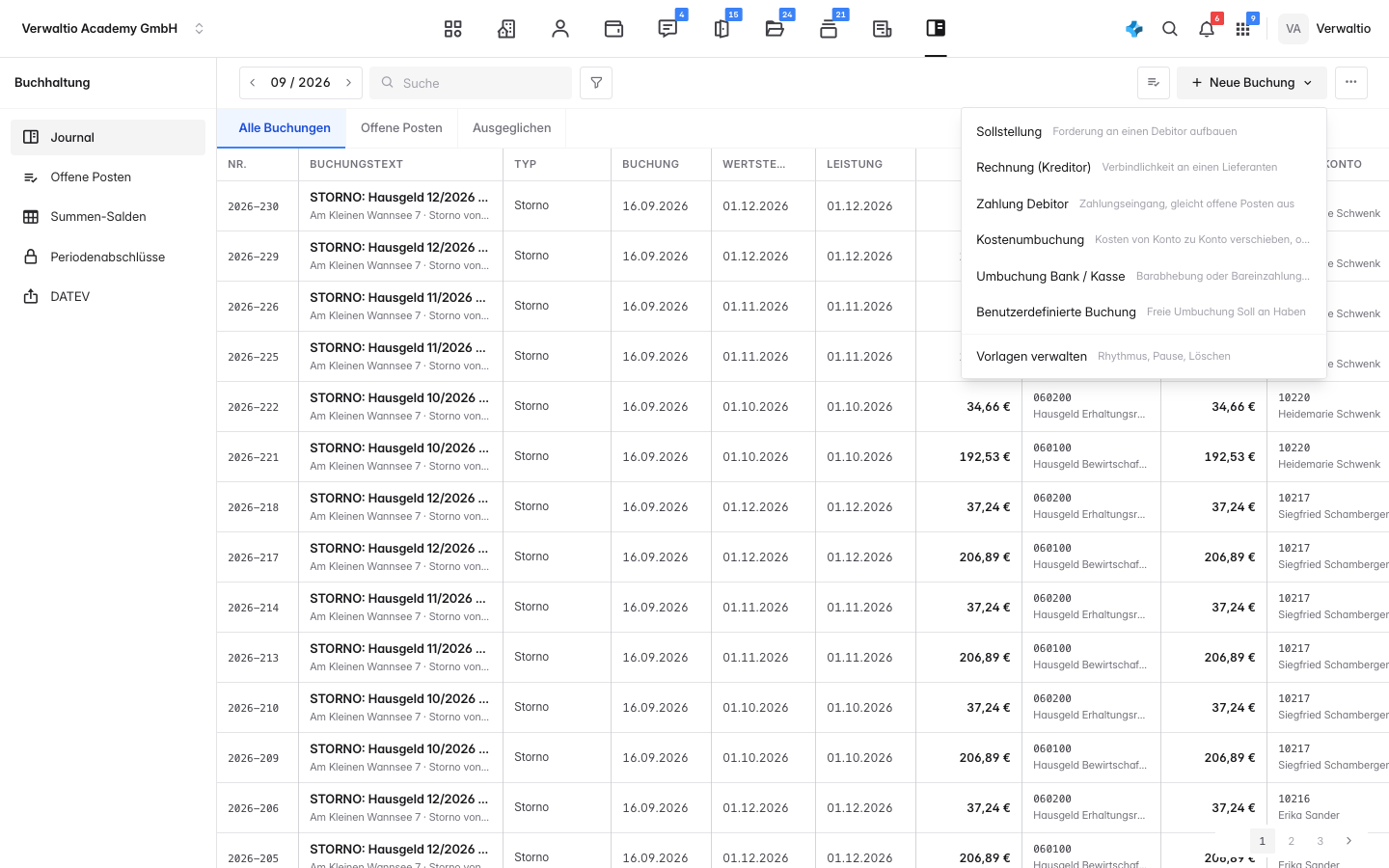Viewport: 1389px width, 868px height.
Task: Click the list-edit icon beside Neue Buchung
Action: pos(1154,83)
